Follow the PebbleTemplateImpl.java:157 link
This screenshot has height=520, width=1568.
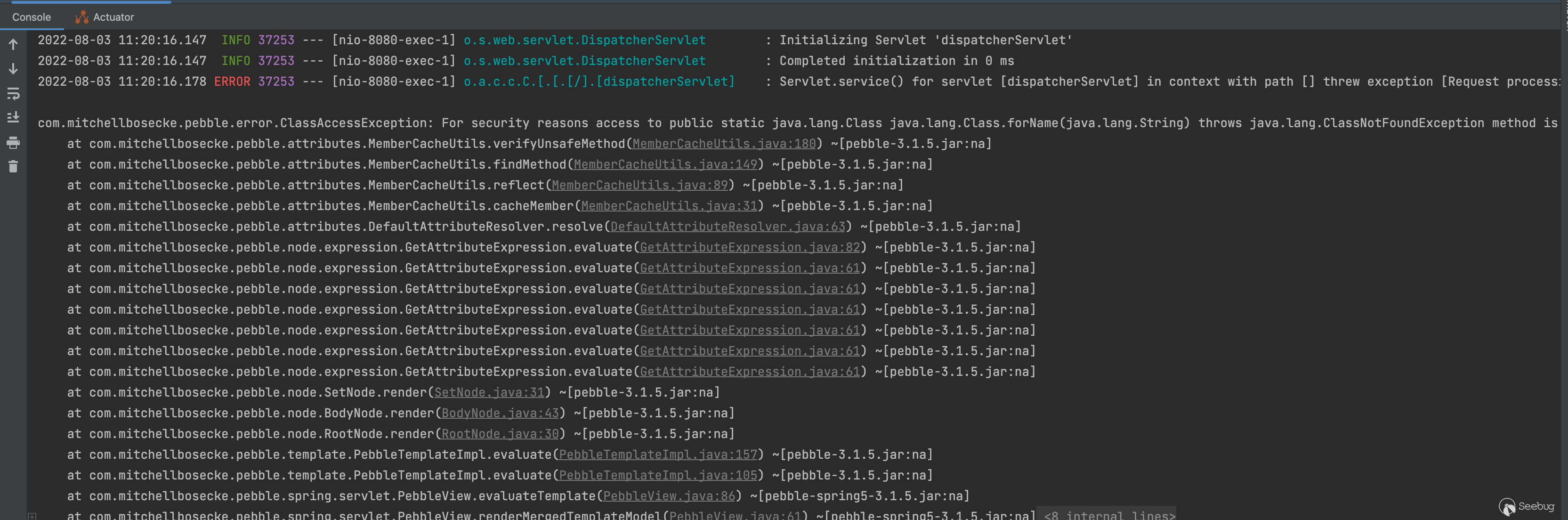pyautogui.click(x=657, y=454)
